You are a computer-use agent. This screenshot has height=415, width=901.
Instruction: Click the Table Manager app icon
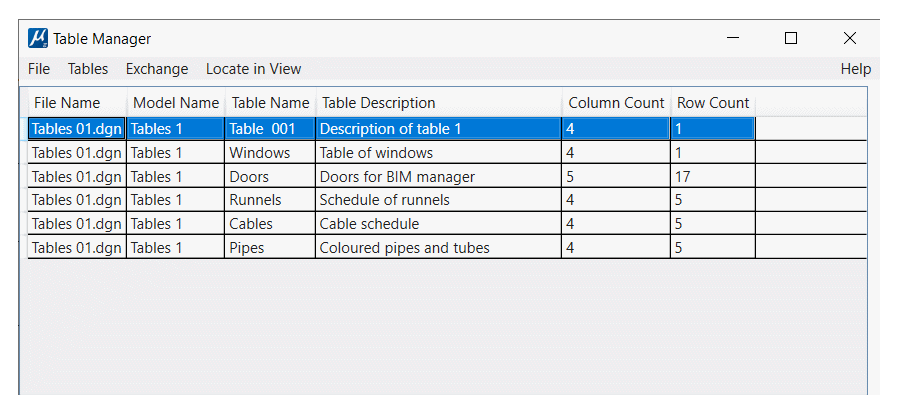(x=38, y=39)
